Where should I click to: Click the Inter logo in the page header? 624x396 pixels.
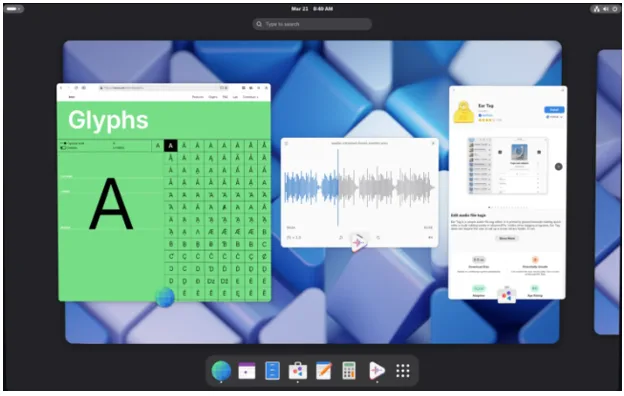72,97
